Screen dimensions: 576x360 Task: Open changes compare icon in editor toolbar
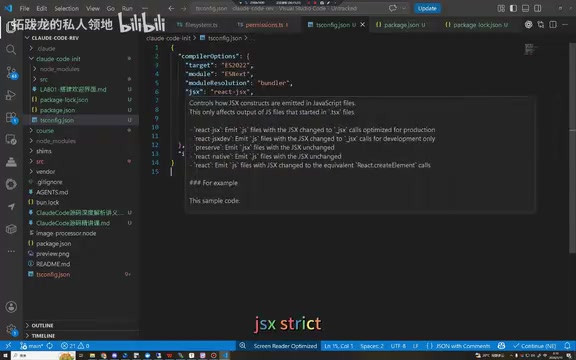click(x=540, y=25)
